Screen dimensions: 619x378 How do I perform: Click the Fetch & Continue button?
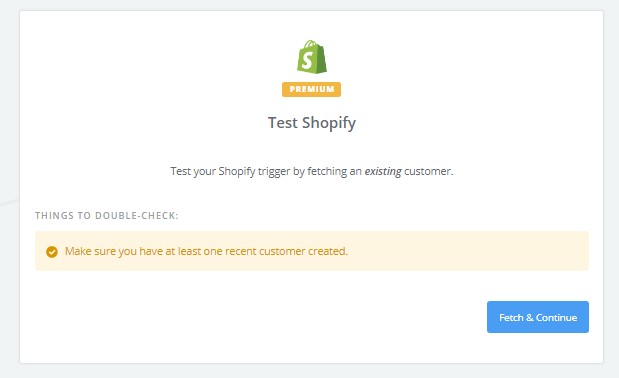(x=538, y=317)
